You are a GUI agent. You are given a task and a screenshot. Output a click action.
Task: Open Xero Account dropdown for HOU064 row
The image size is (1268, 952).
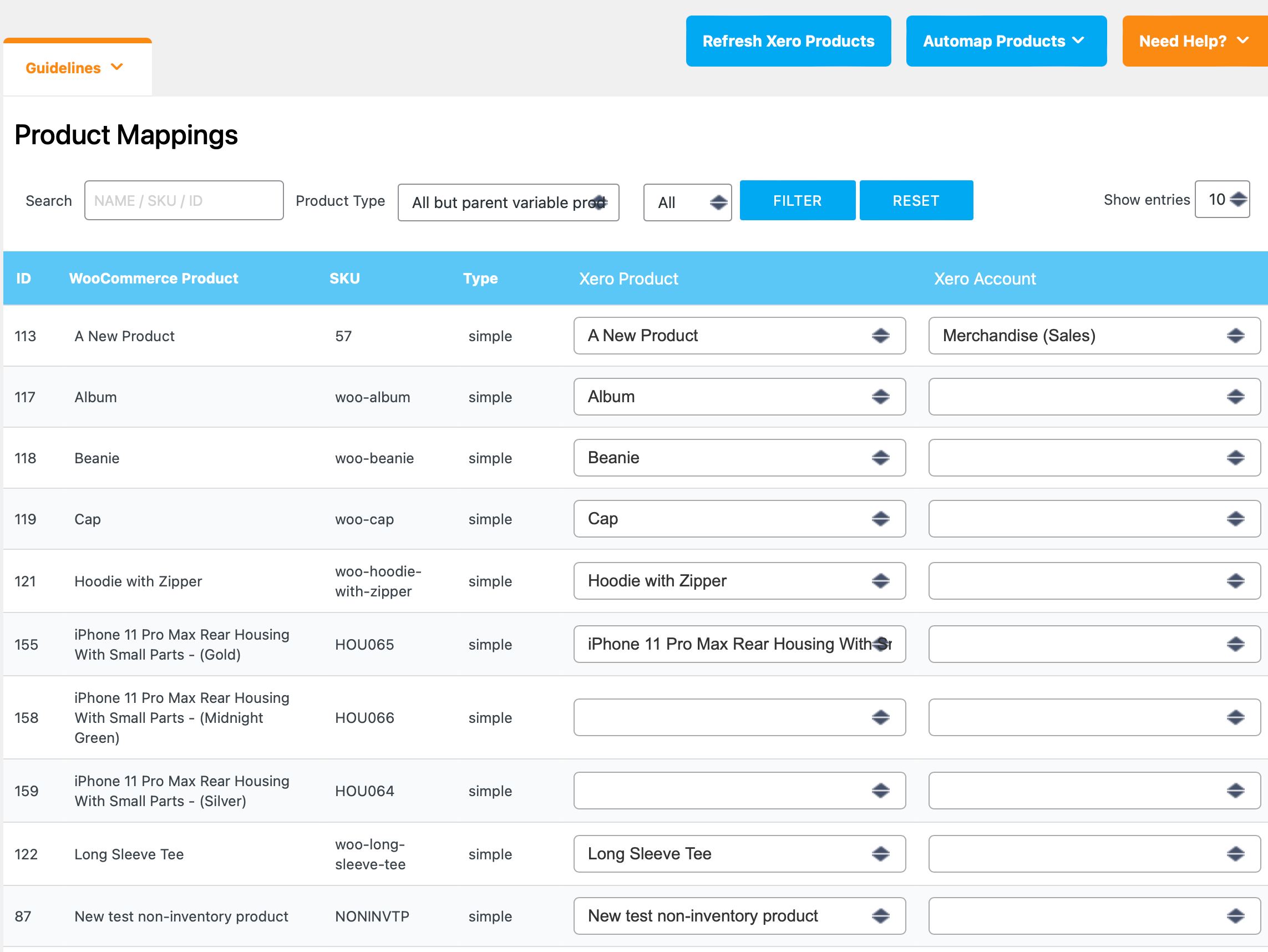pos(1094,790)
